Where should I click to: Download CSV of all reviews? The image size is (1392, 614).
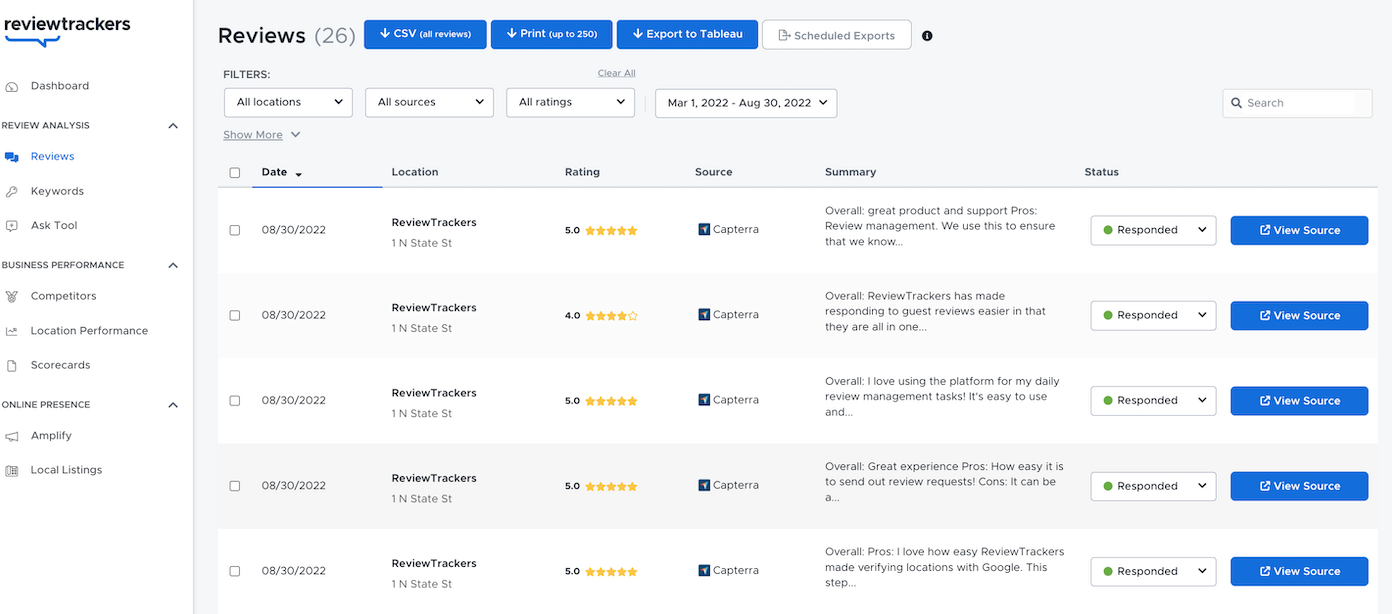425,34
